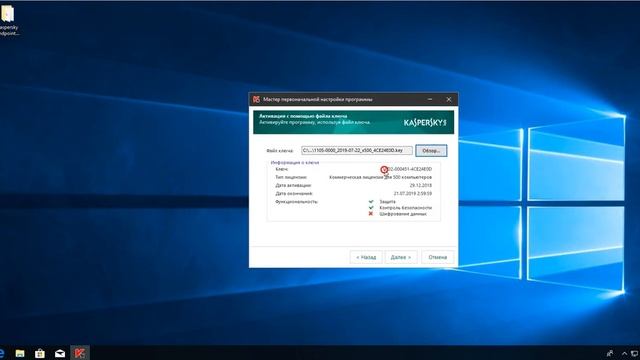Minimize the setup wizard window
This screenshot has width=640, height=360.
pos(430,99)
